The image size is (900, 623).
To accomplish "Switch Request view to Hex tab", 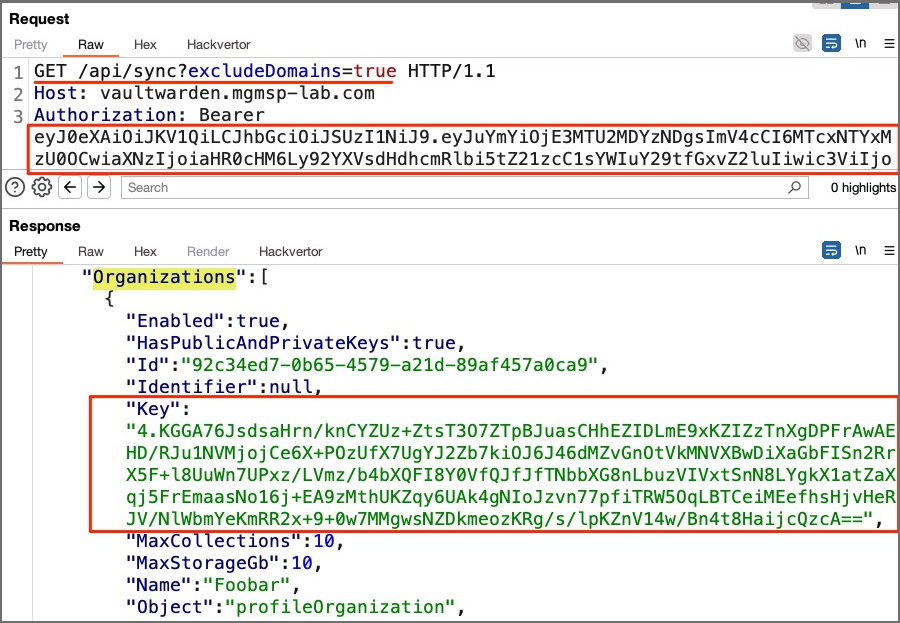I will [x=145, y=45].
